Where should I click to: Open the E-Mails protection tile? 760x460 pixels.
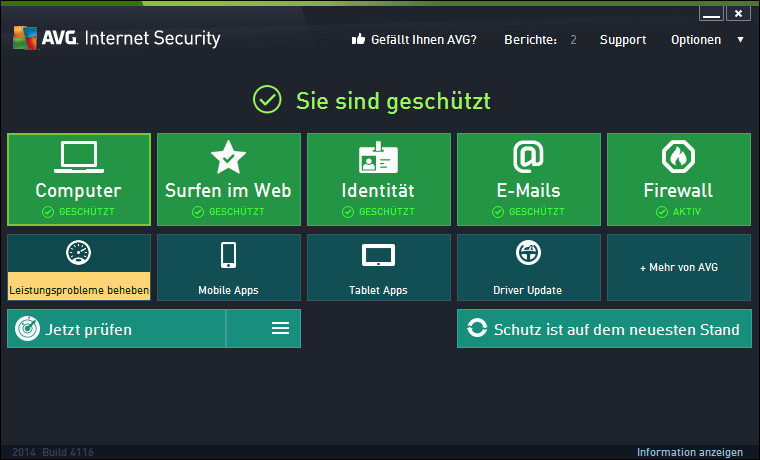coord(529,179)
